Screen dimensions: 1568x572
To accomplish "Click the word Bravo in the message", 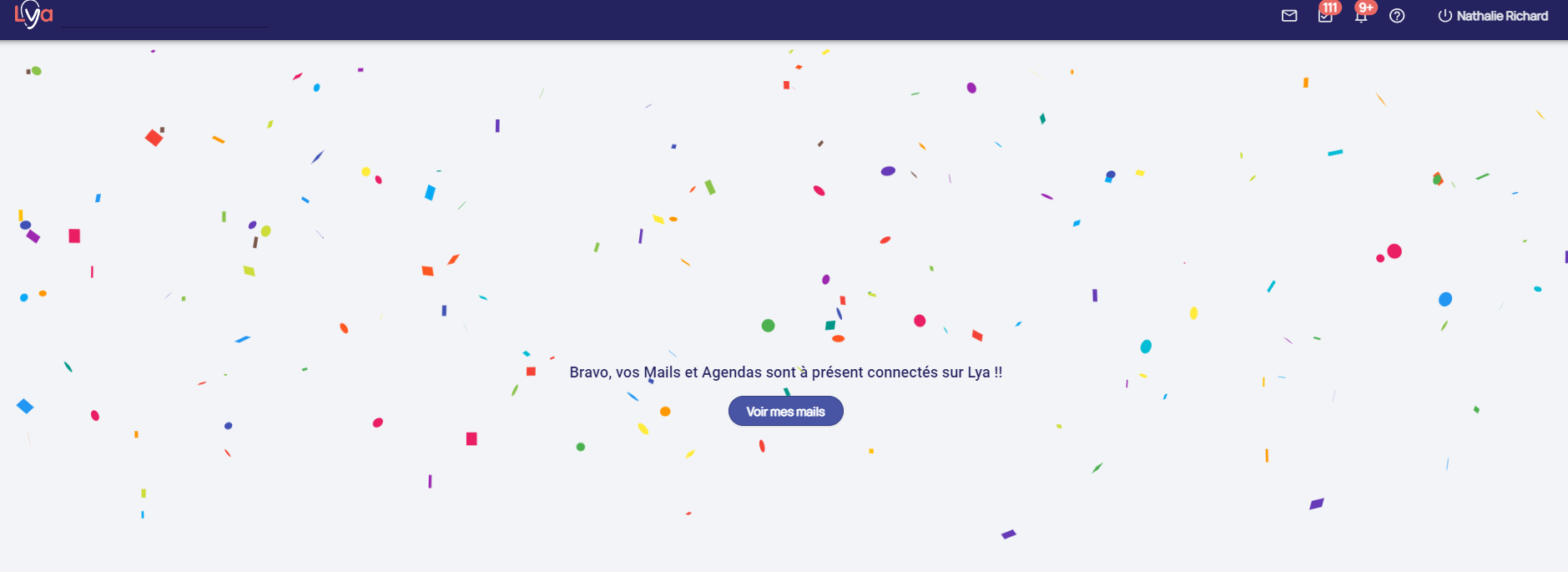I will [x=589, y=372].
